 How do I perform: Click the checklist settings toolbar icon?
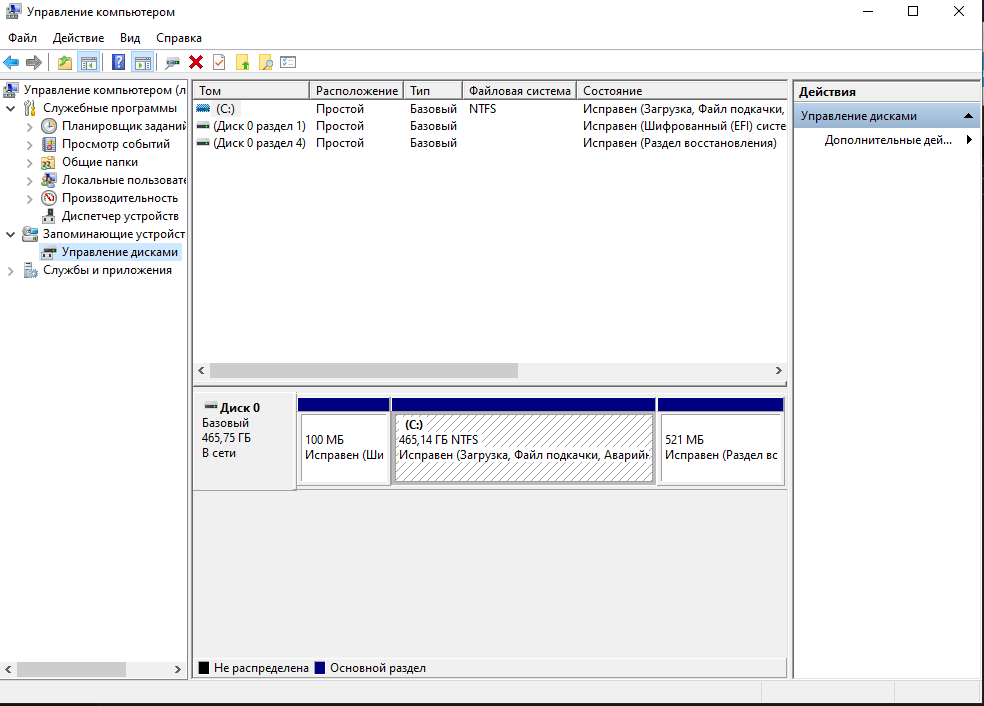point(288,62)
